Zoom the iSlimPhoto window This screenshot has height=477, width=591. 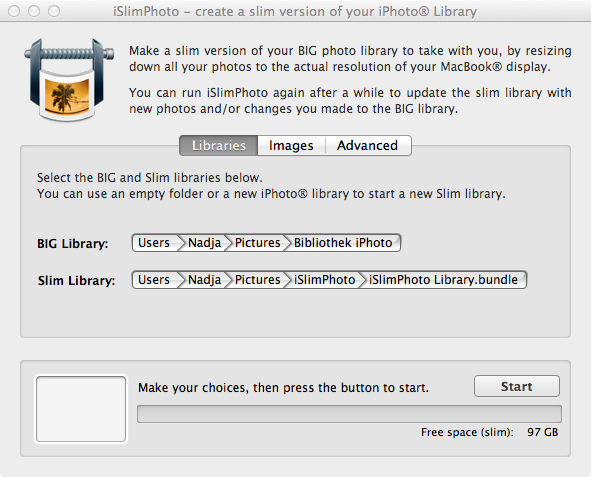pyautogui.click(x=54, y=11)
